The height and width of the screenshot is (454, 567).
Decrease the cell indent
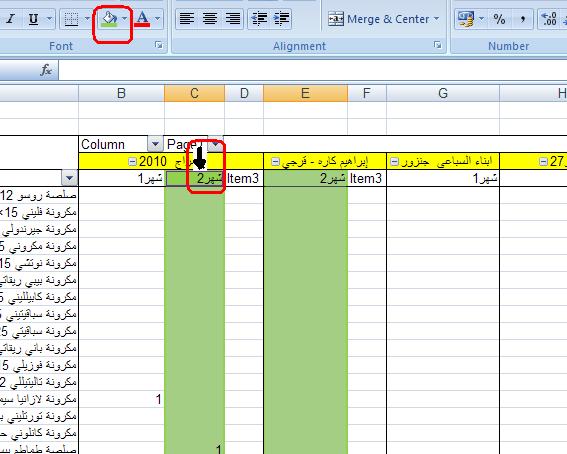click(259, 19)
